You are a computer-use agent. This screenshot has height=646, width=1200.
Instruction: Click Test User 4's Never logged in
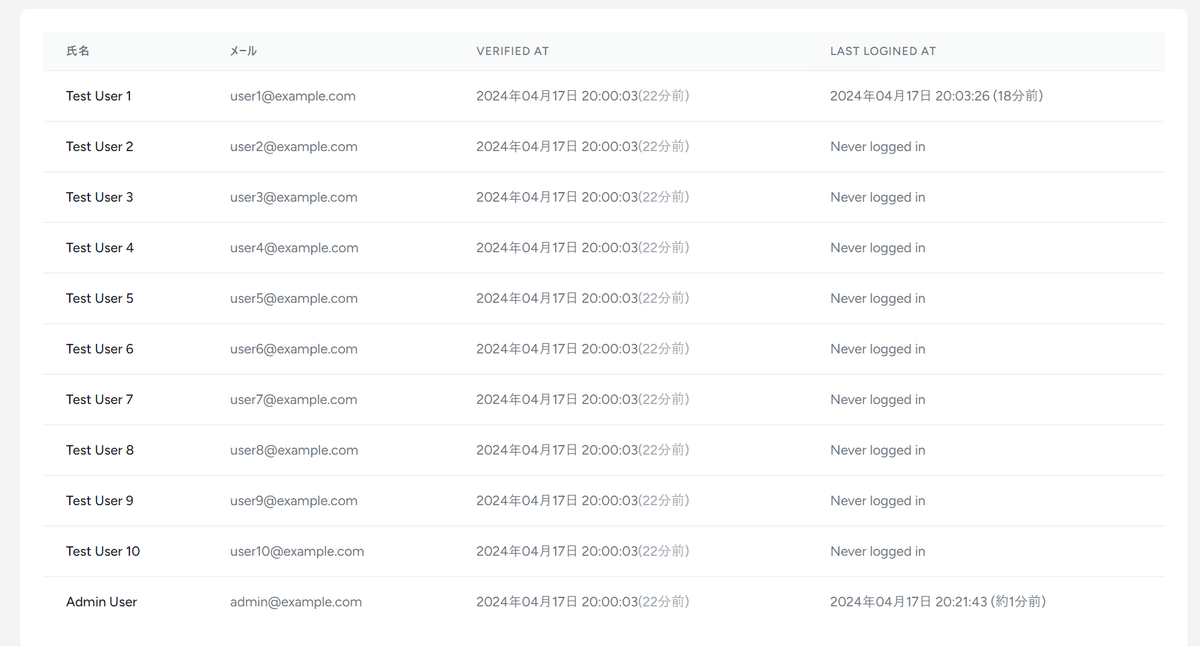[878, 248]
